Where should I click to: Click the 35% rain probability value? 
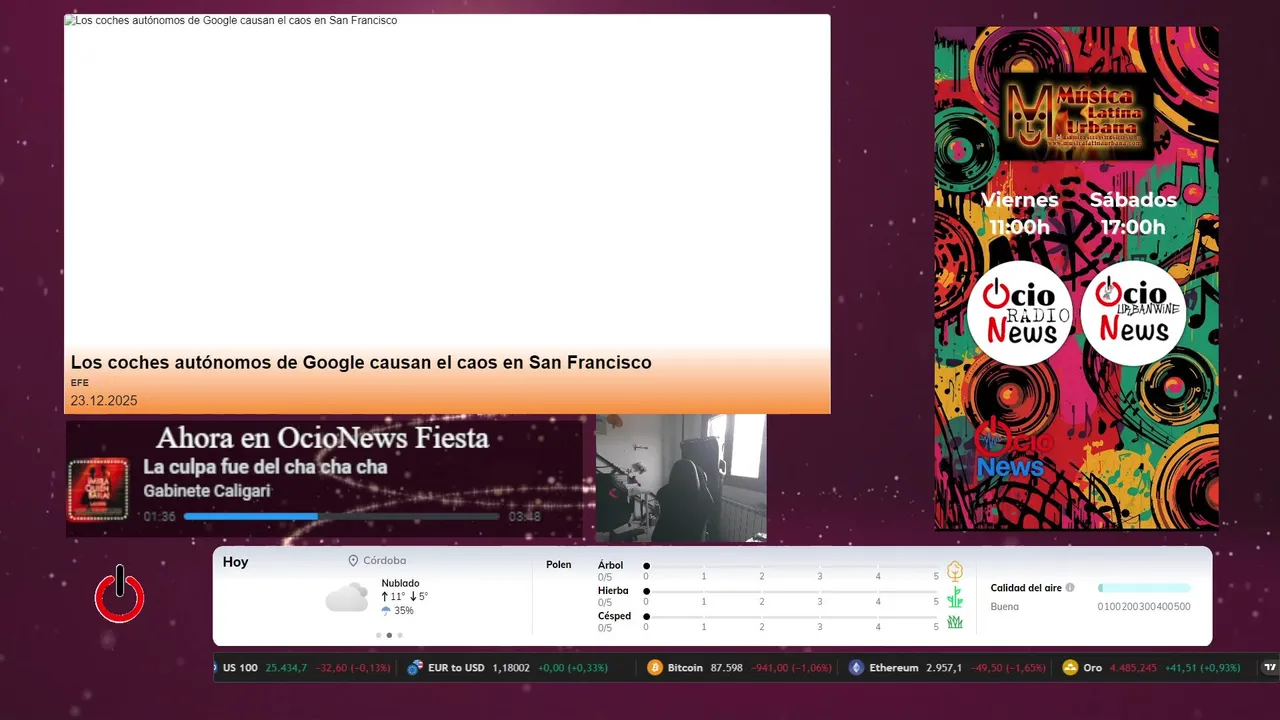click(404, 611)
